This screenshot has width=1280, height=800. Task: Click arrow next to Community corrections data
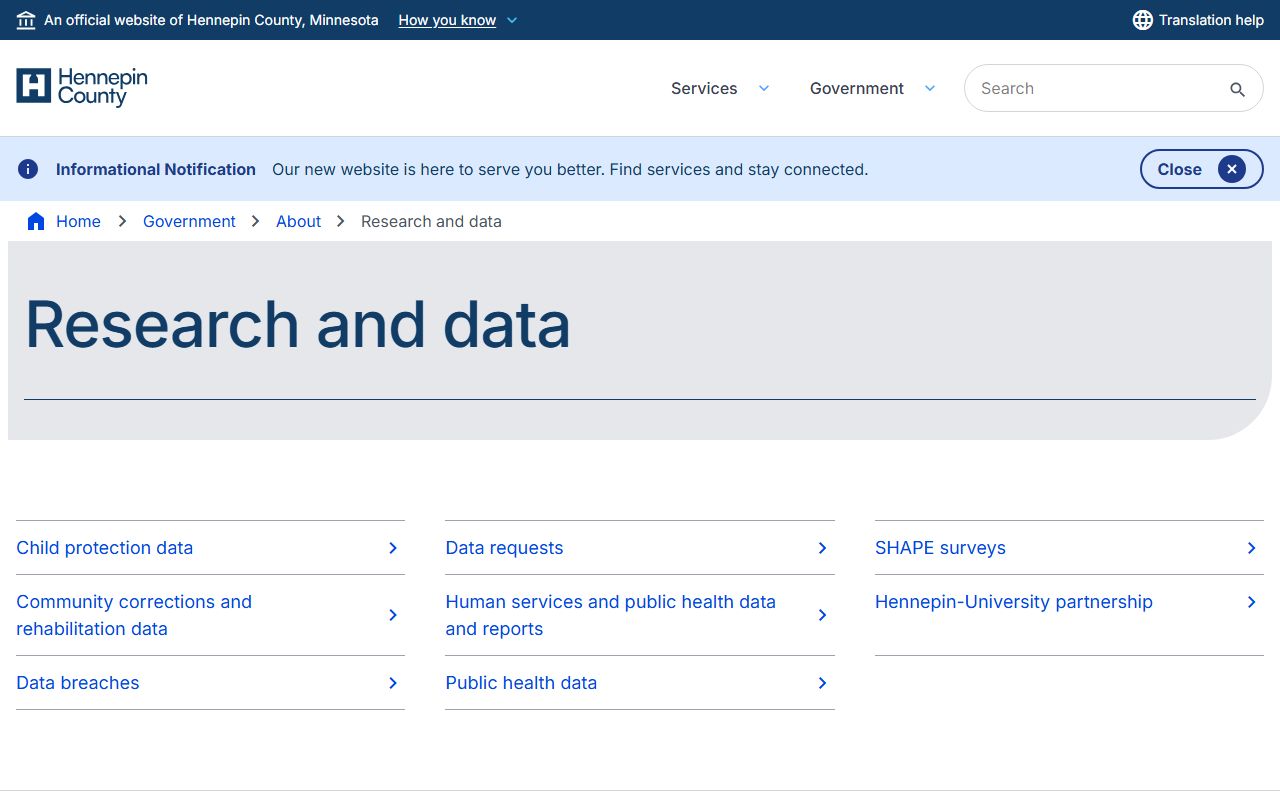coord(393,615)
